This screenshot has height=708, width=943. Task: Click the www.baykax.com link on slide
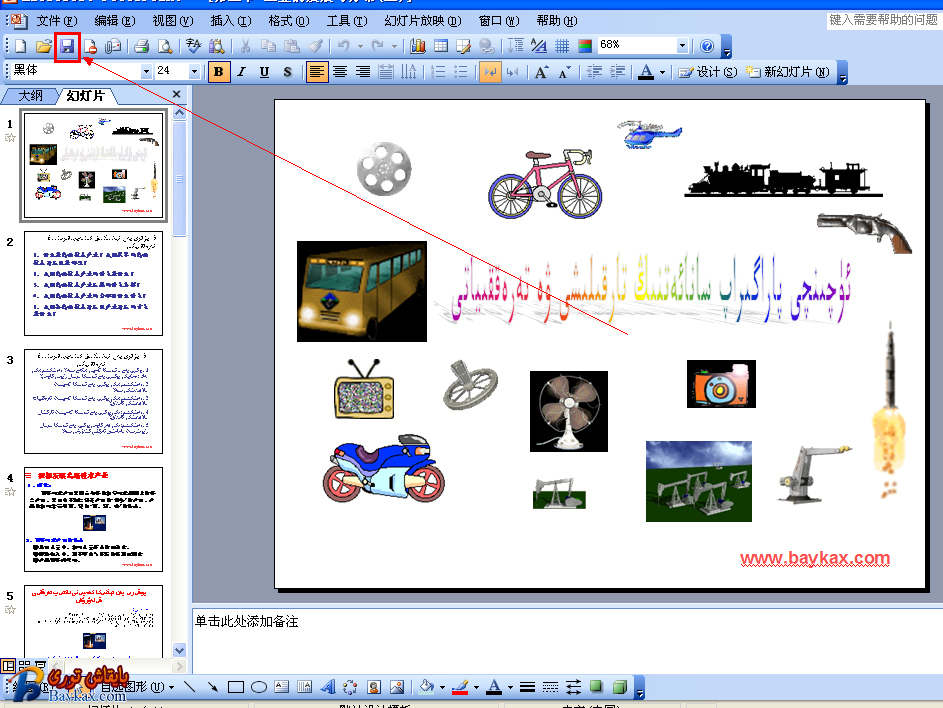point(815,558)
